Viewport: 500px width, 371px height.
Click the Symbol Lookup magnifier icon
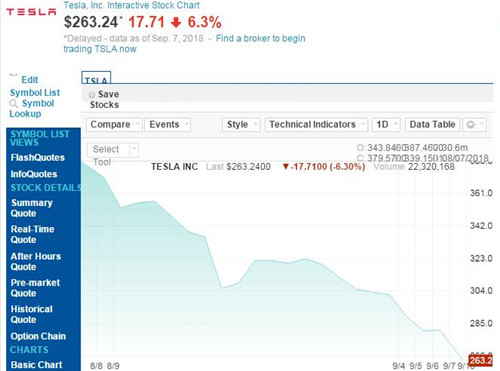14,104
